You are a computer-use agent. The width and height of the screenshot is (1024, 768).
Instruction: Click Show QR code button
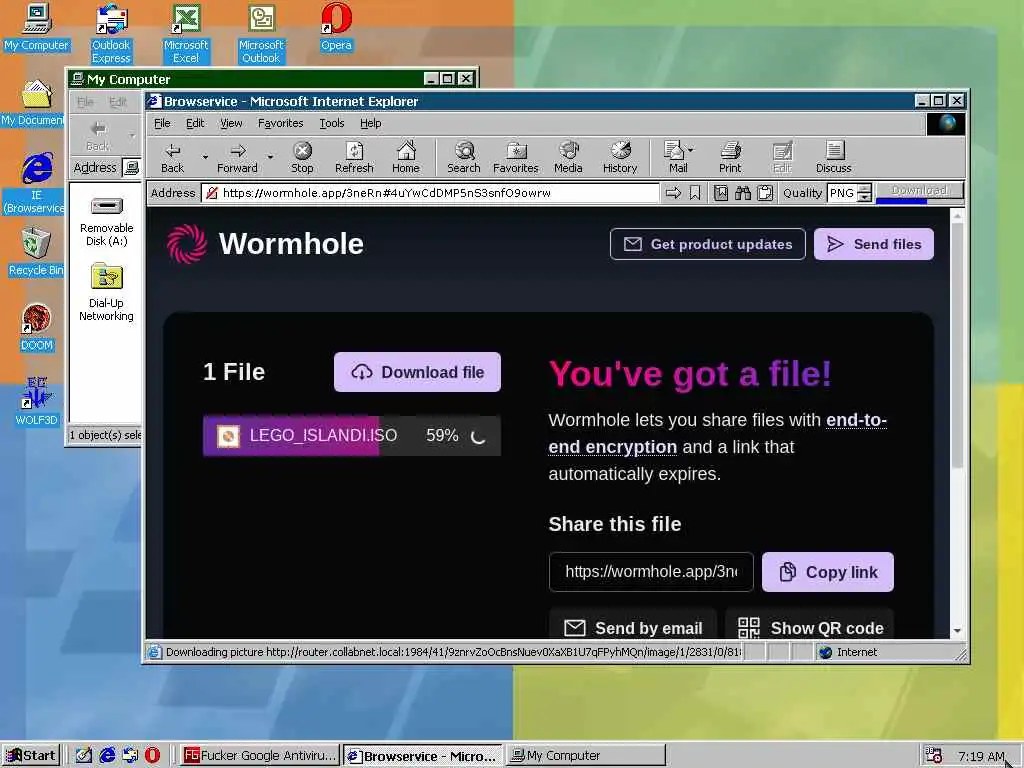(810, 624)
